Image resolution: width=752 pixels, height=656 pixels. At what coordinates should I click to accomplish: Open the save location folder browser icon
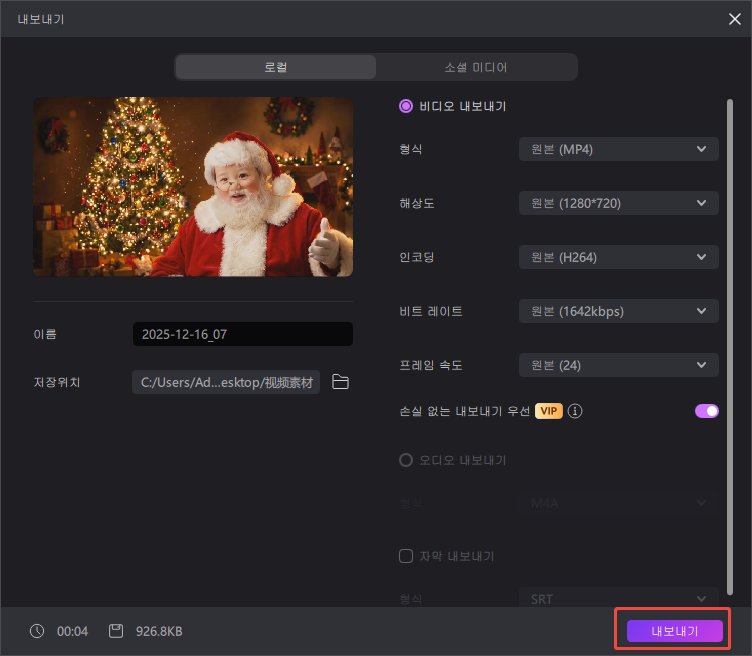[340, 382]
